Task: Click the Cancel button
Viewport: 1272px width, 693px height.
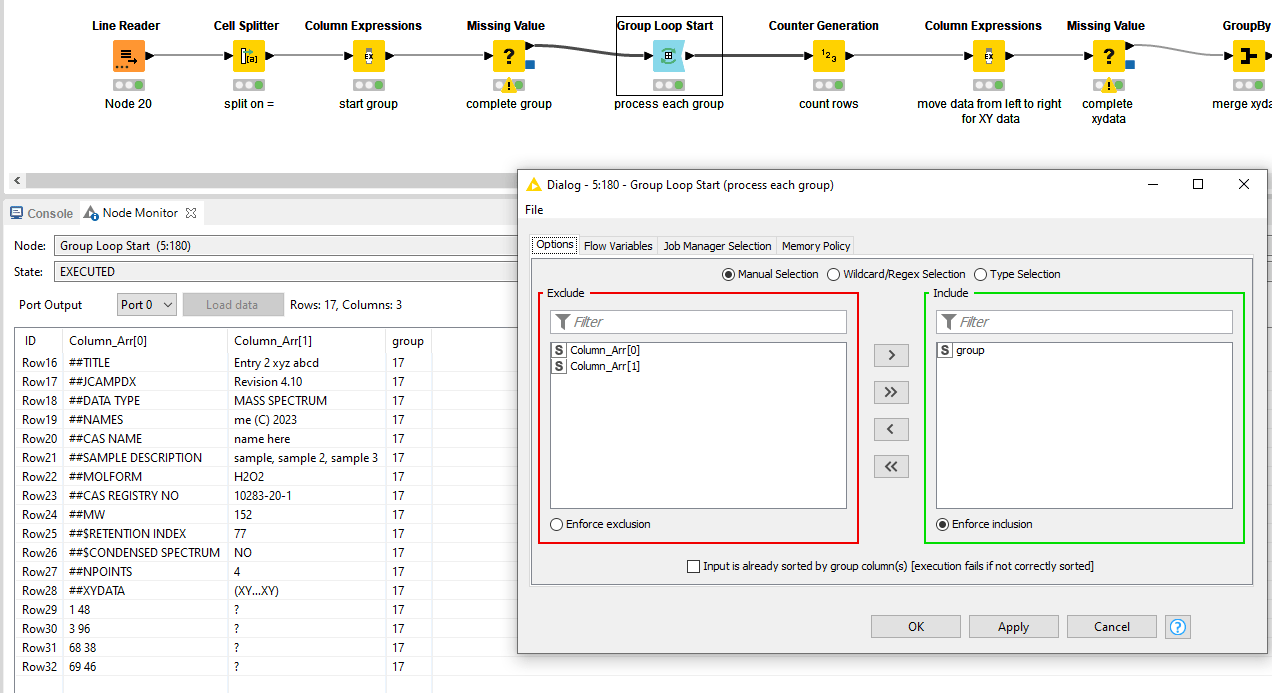Action: [x=1112, y=627]
